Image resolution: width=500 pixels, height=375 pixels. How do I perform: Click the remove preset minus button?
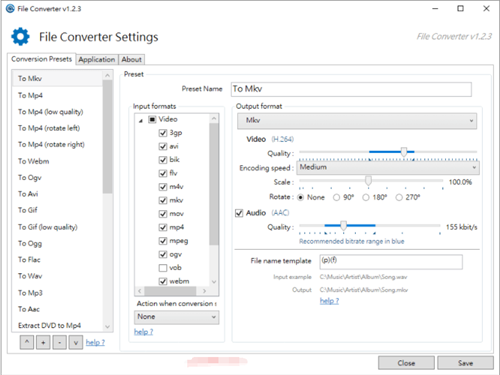59,342
